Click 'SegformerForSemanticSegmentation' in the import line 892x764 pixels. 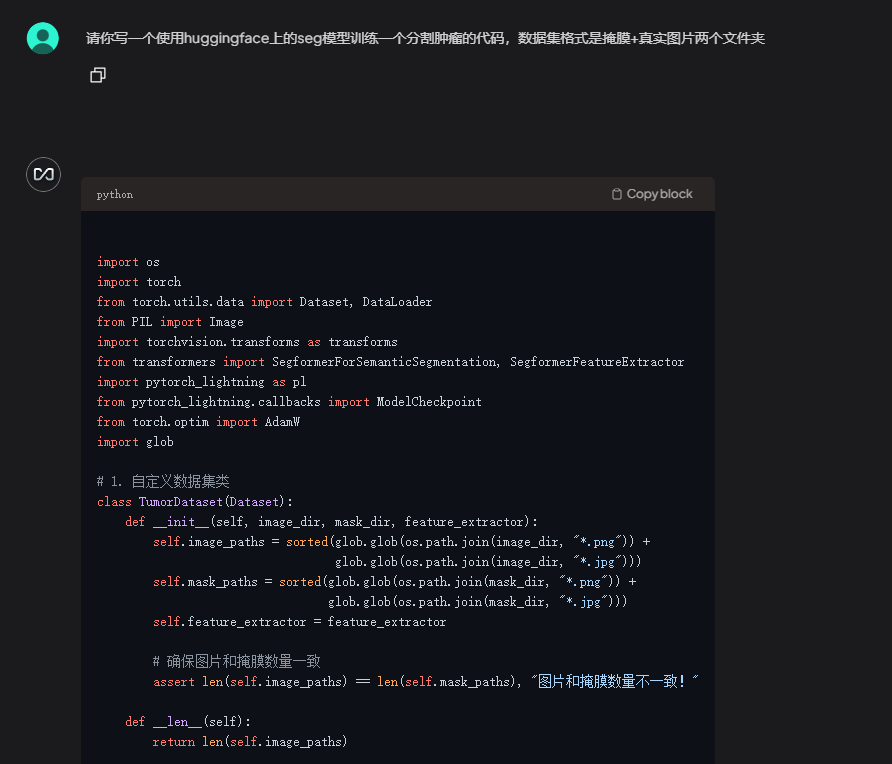(x=383, y=362)
